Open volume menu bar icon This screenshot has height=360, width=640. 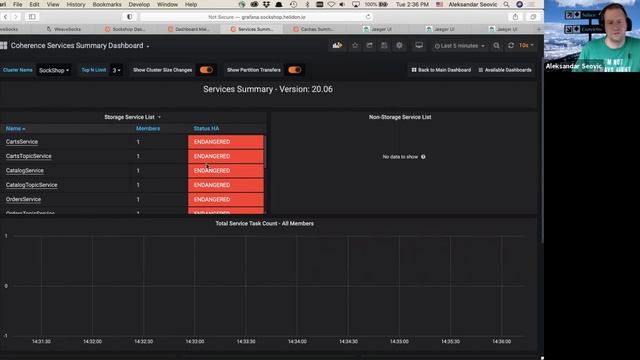(342, 4)
